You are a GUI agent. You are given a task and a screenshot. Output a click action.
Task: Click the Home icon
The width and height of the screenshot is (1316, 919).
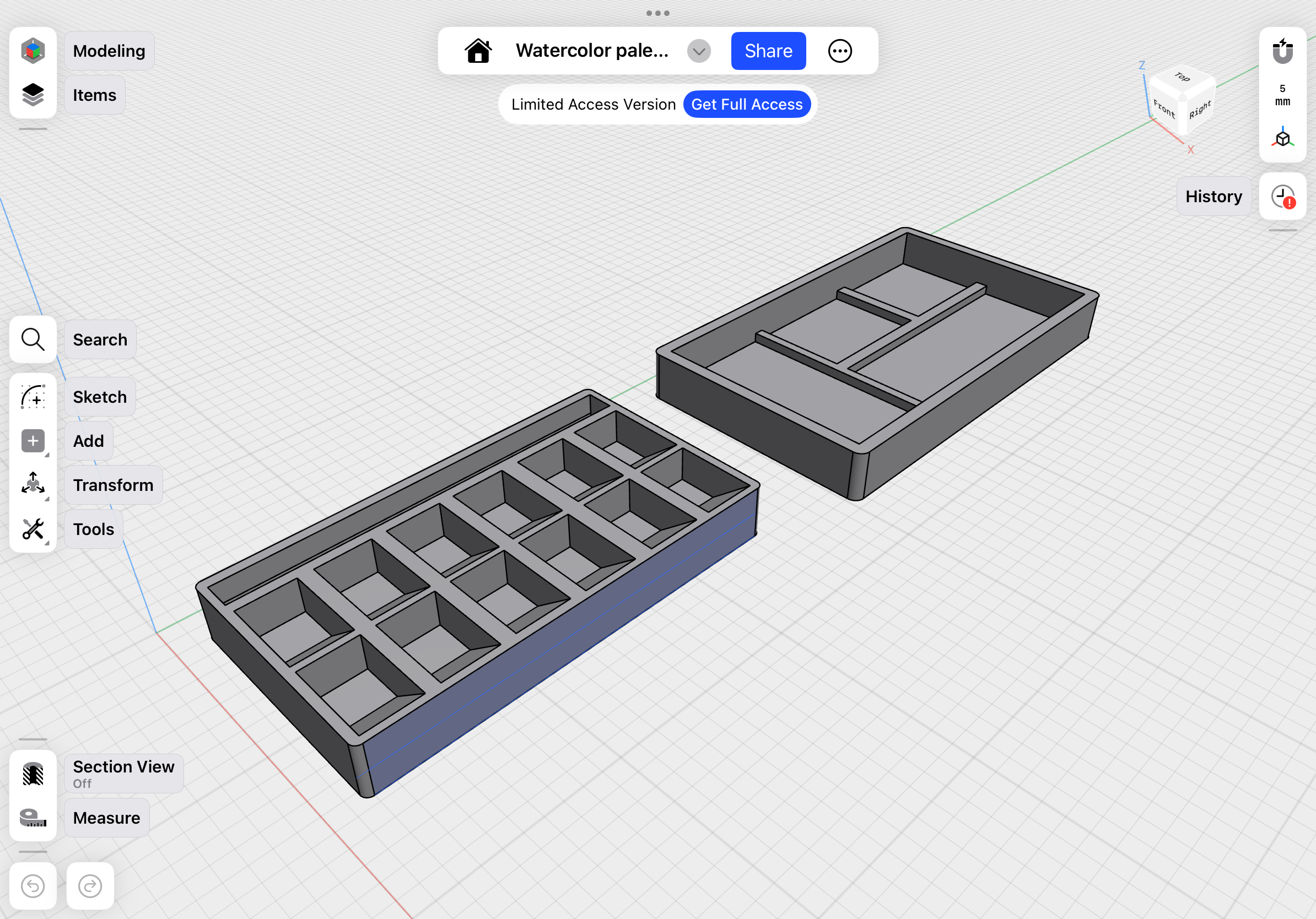click(478, 51)
